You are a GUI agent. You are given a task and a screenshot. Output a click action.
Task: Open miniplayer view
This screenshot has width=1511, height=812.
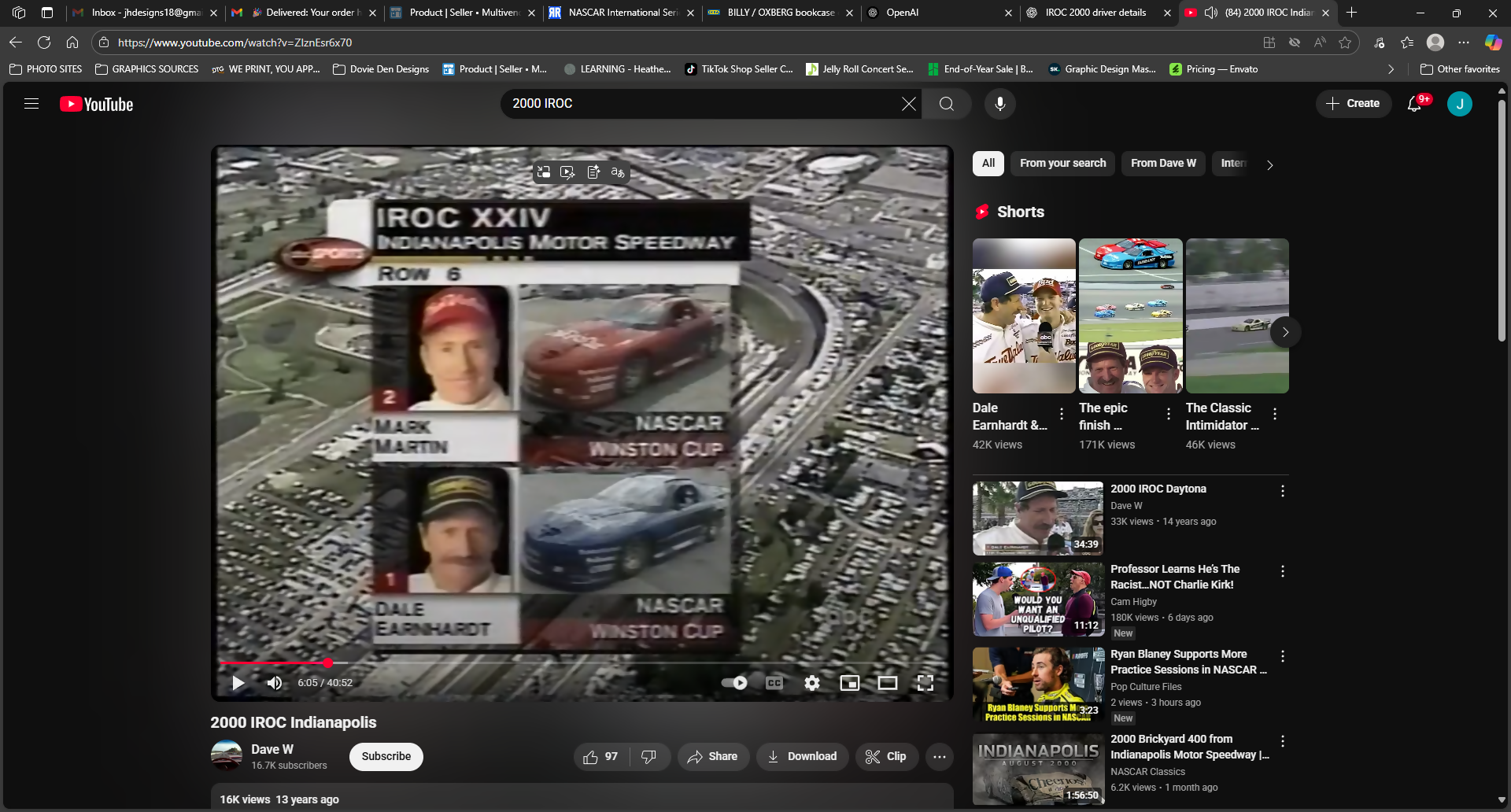[850, 683]
